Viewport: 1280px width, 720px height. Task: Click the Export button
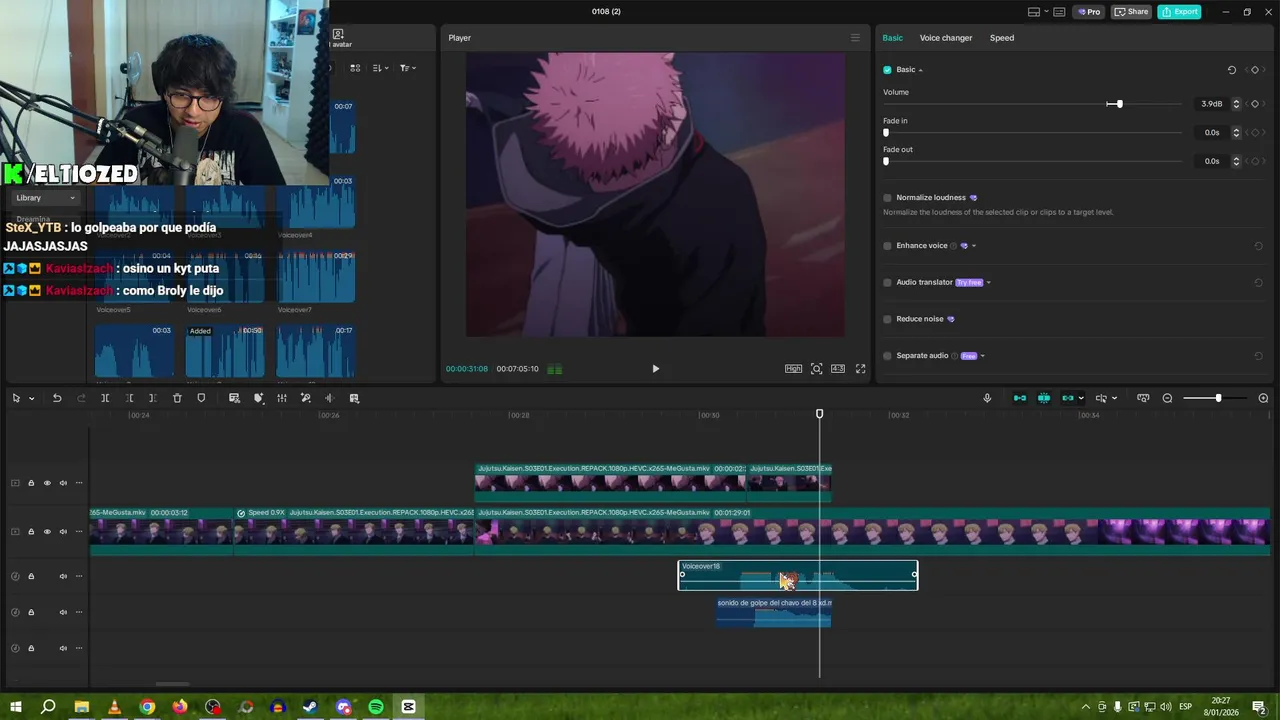click(x=1179, y=12)
